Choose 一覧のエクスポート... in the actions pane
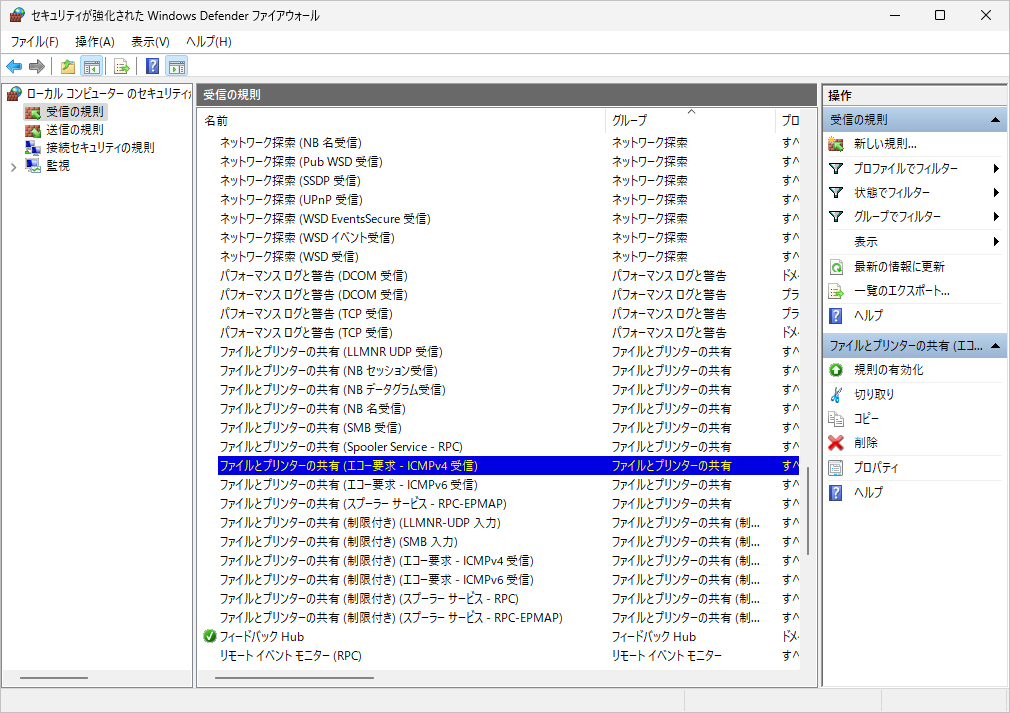Image resolution: width=1010 pixels, height=713 pixels. pos(901,291)
